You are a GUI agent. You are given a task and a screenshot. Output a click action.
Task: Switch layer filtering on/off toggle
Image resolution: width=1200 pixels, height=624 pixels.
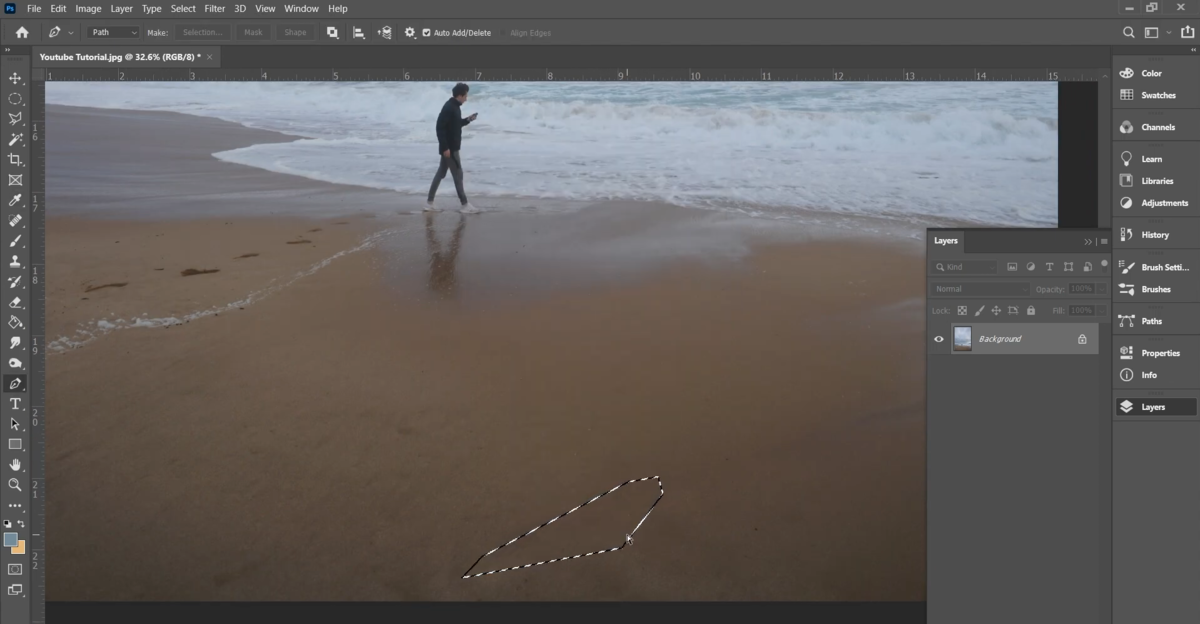(x=1104, y=264)
